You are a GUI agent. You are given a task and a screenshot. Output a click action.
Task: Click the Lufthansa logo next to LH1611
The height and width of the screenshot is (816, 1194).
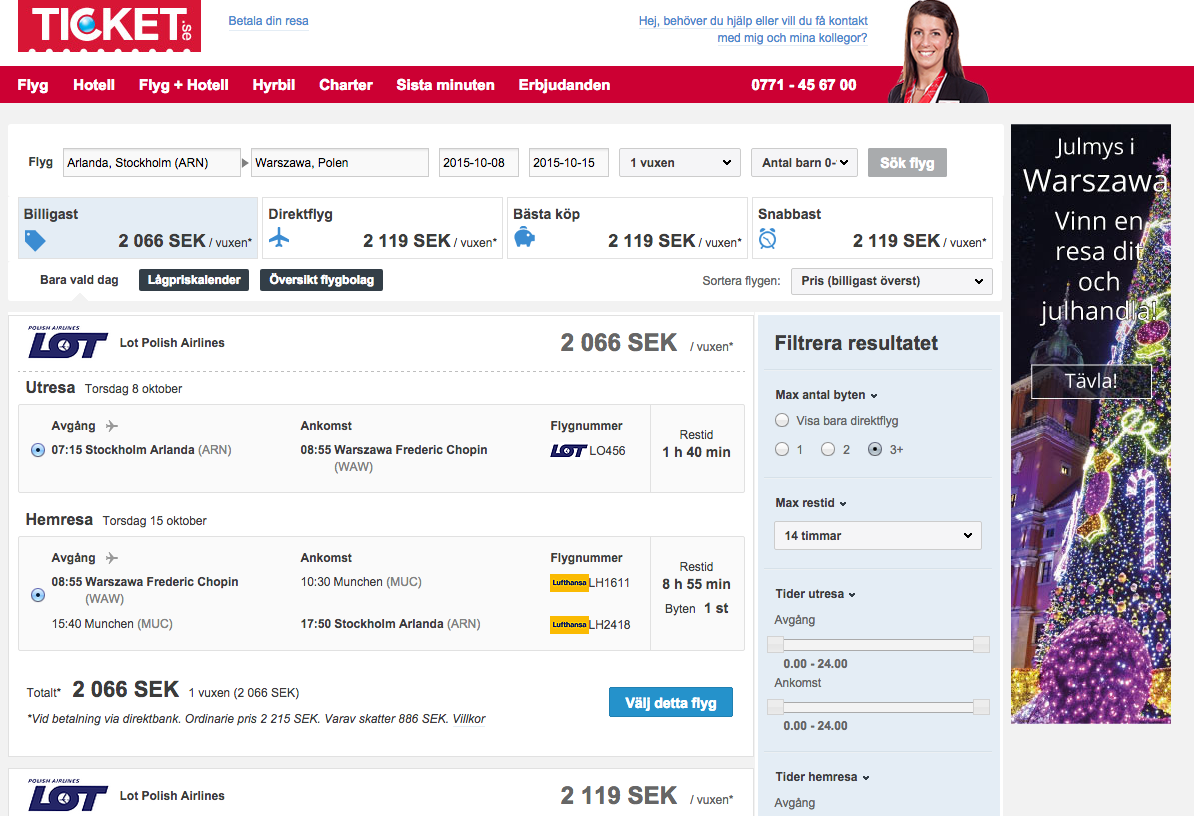tap(569, 583)
